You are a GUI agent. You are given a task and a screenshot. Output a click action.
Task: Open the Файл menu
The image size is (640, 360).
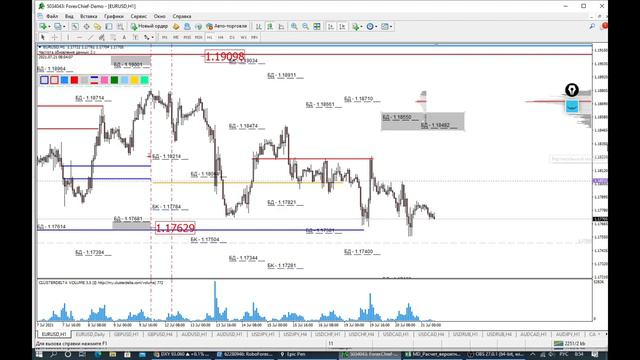coord(52,16)
